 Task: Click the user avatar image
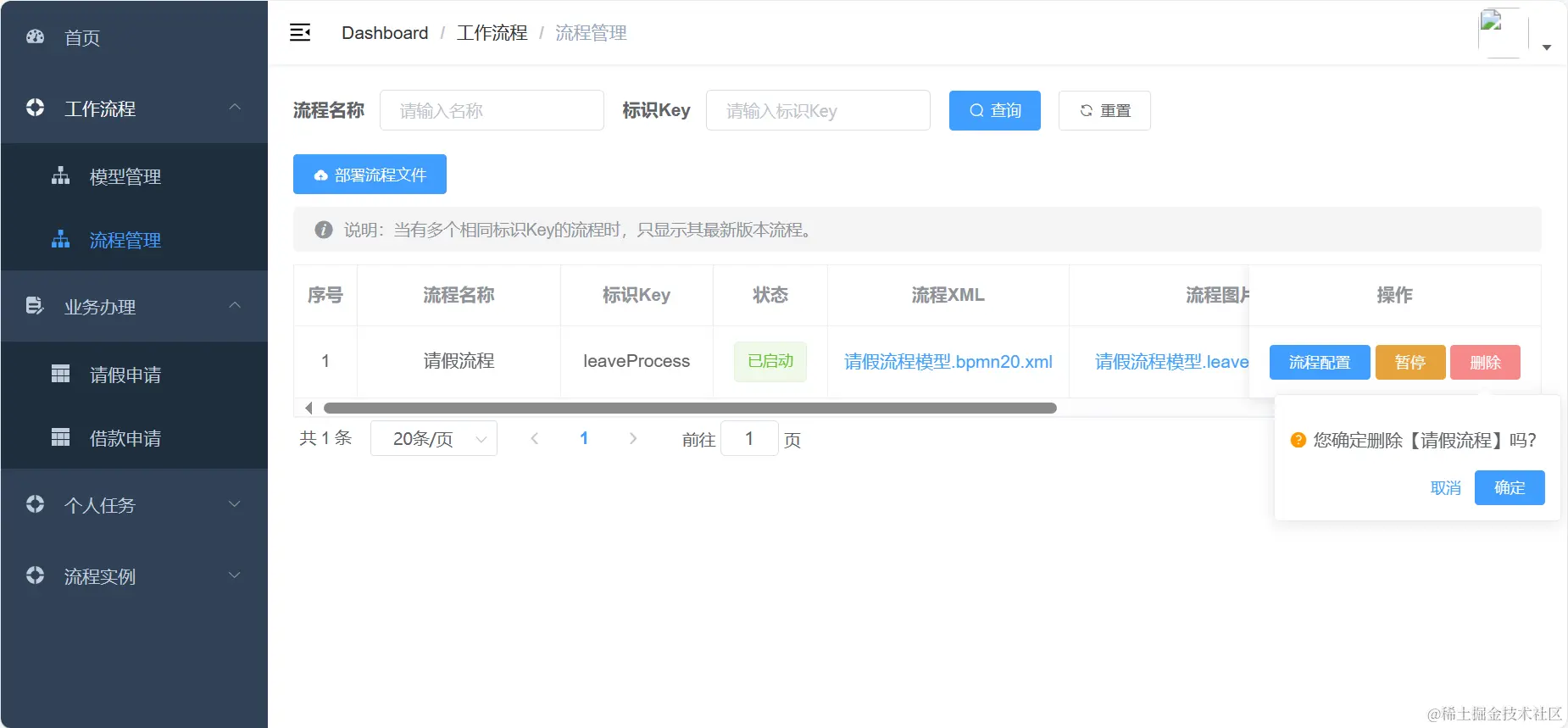[x=1503, y=33]
